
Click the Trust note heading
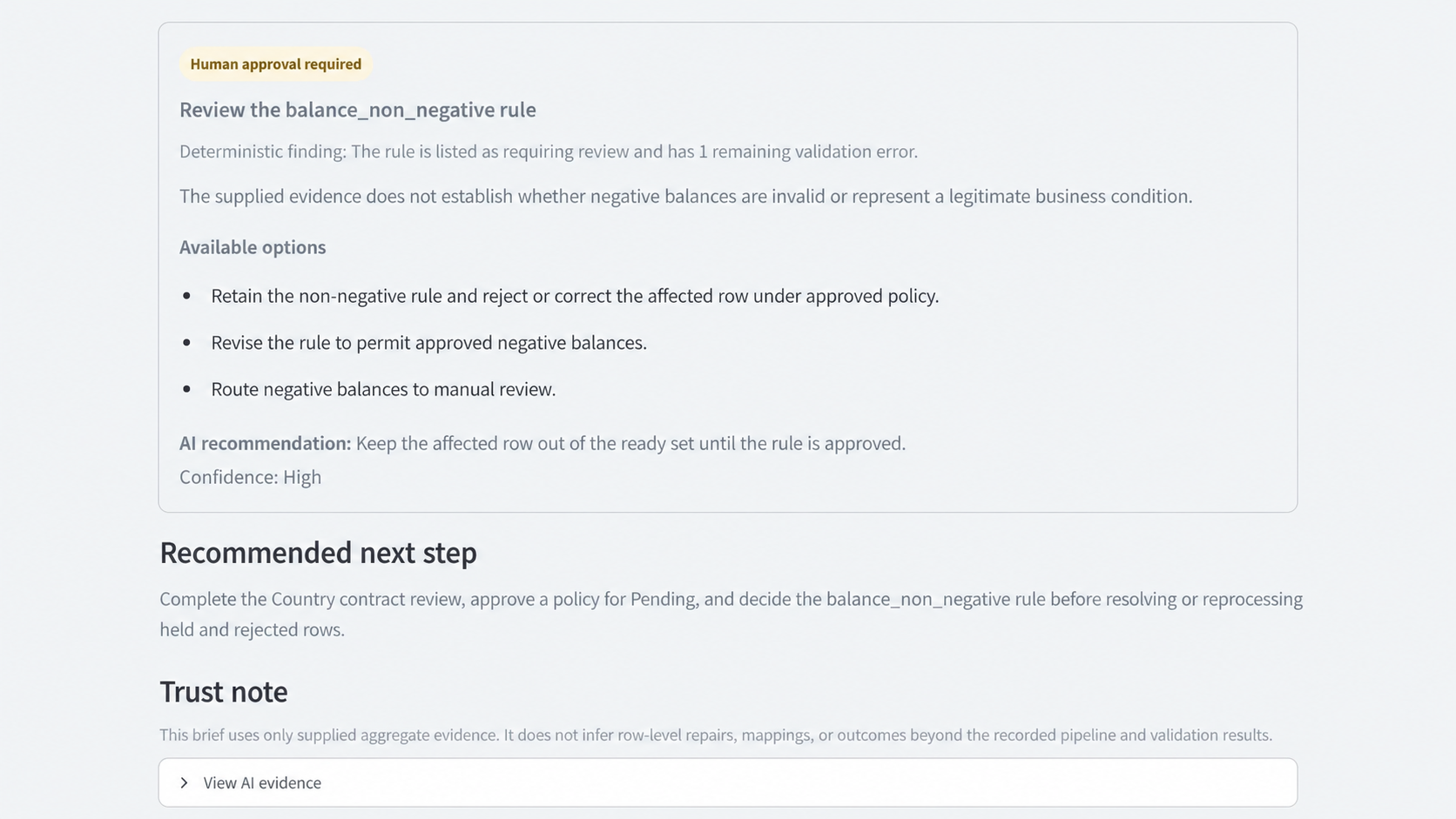(223, 692)
